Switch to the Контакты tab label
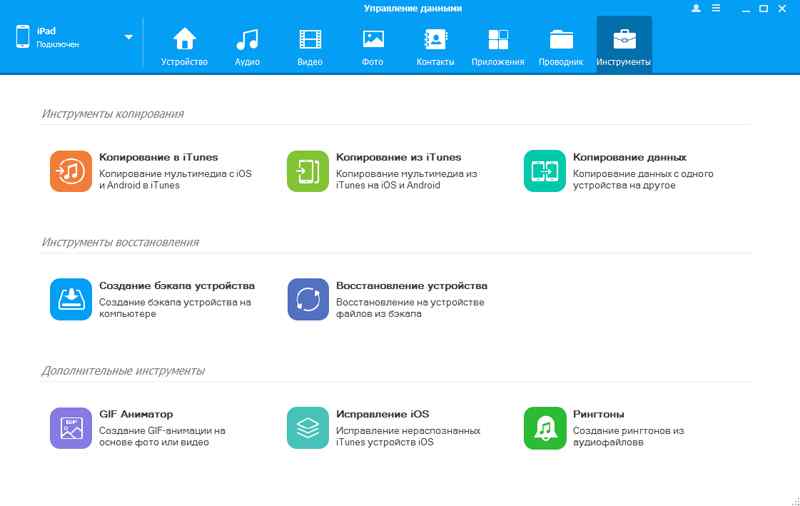Image resolution: width=800 pixels, height=506 pixels. (x=435, y=62)
